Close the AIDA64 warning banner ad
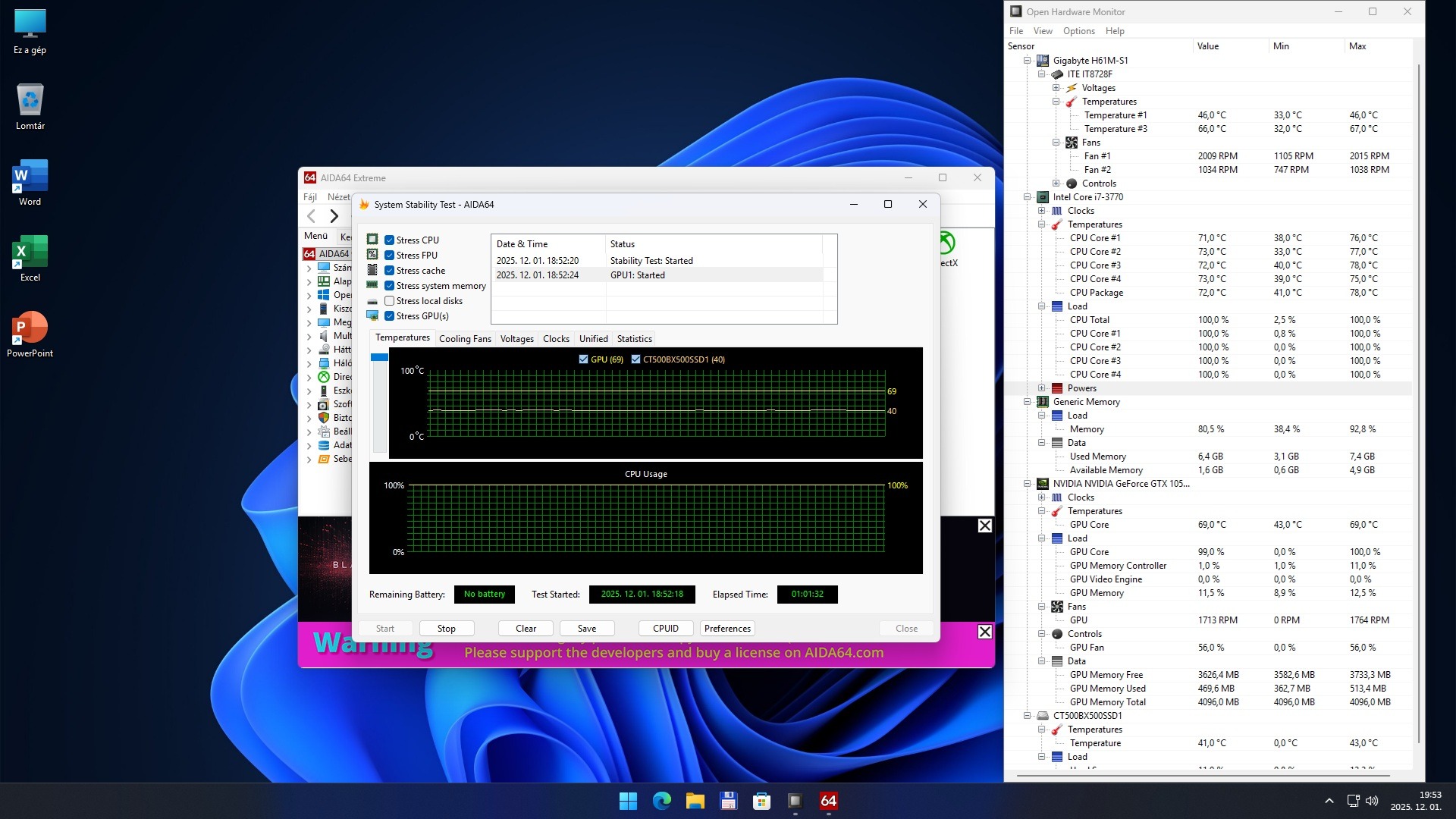Viewport: 1456px width, 819px height. coord(984,632)
